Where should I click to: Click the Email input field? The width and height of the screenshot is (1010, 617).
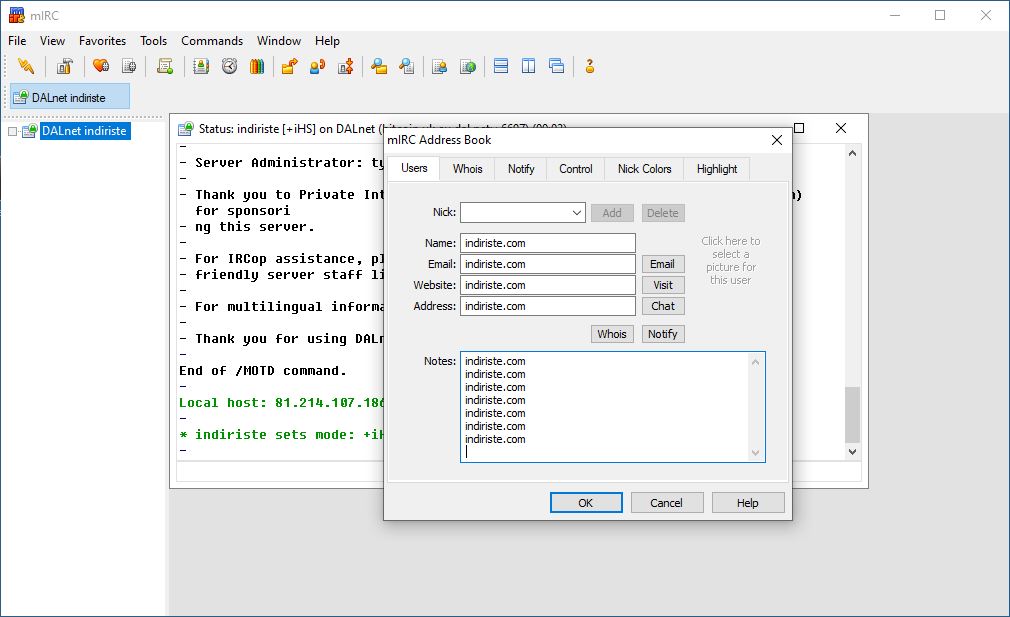pyautogui.click(x=548, y=264)
